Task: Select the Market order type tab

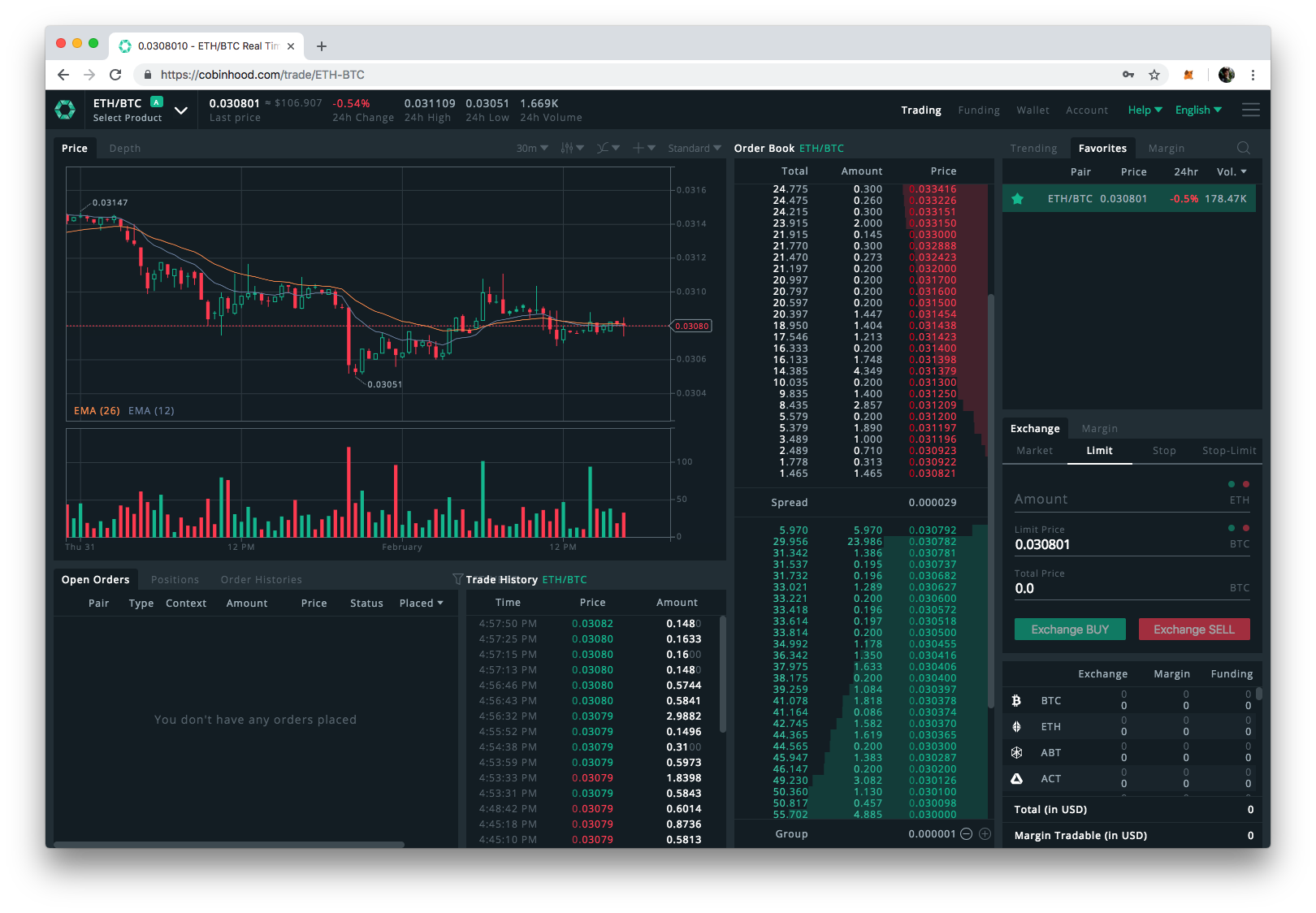Action: [1034, 450]
